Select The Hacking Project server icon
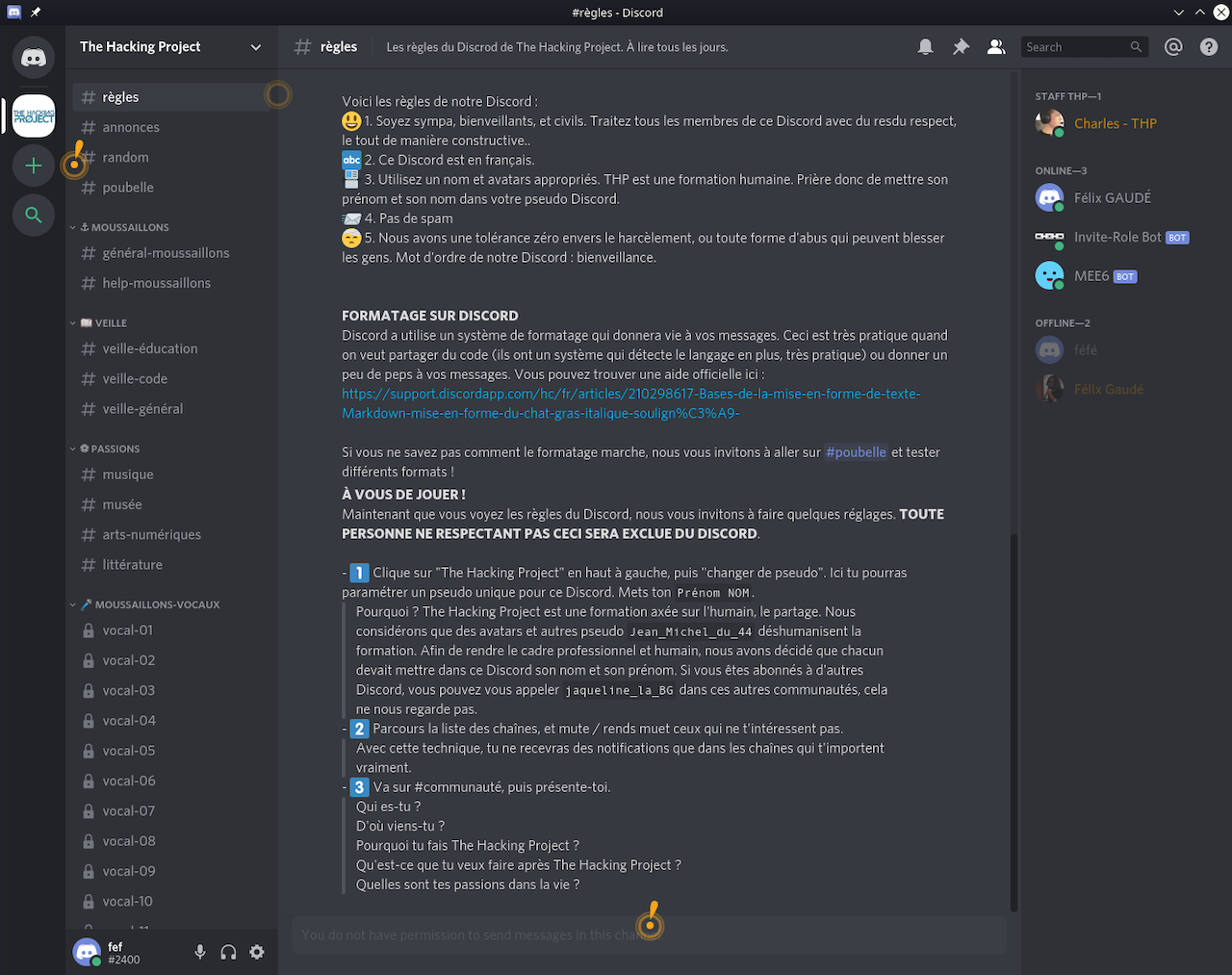 click(x=34, y=116)
